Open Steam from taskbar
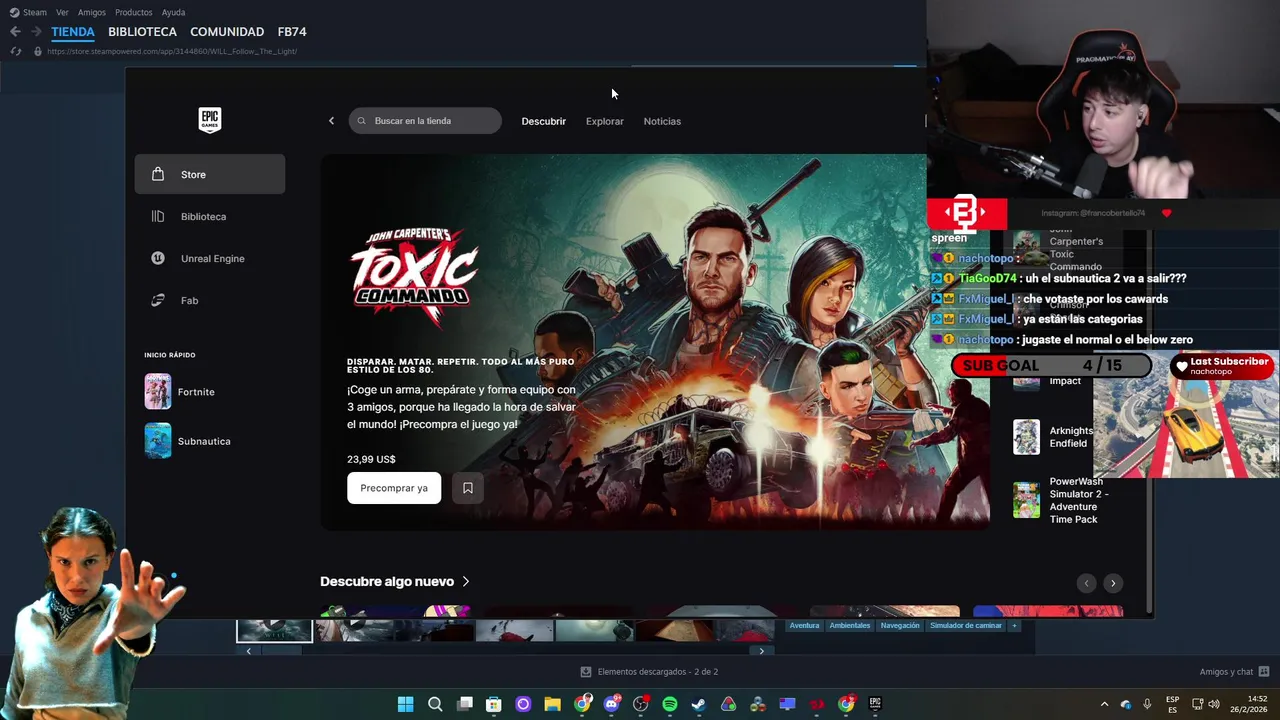1280x720 pixels. 699,704
